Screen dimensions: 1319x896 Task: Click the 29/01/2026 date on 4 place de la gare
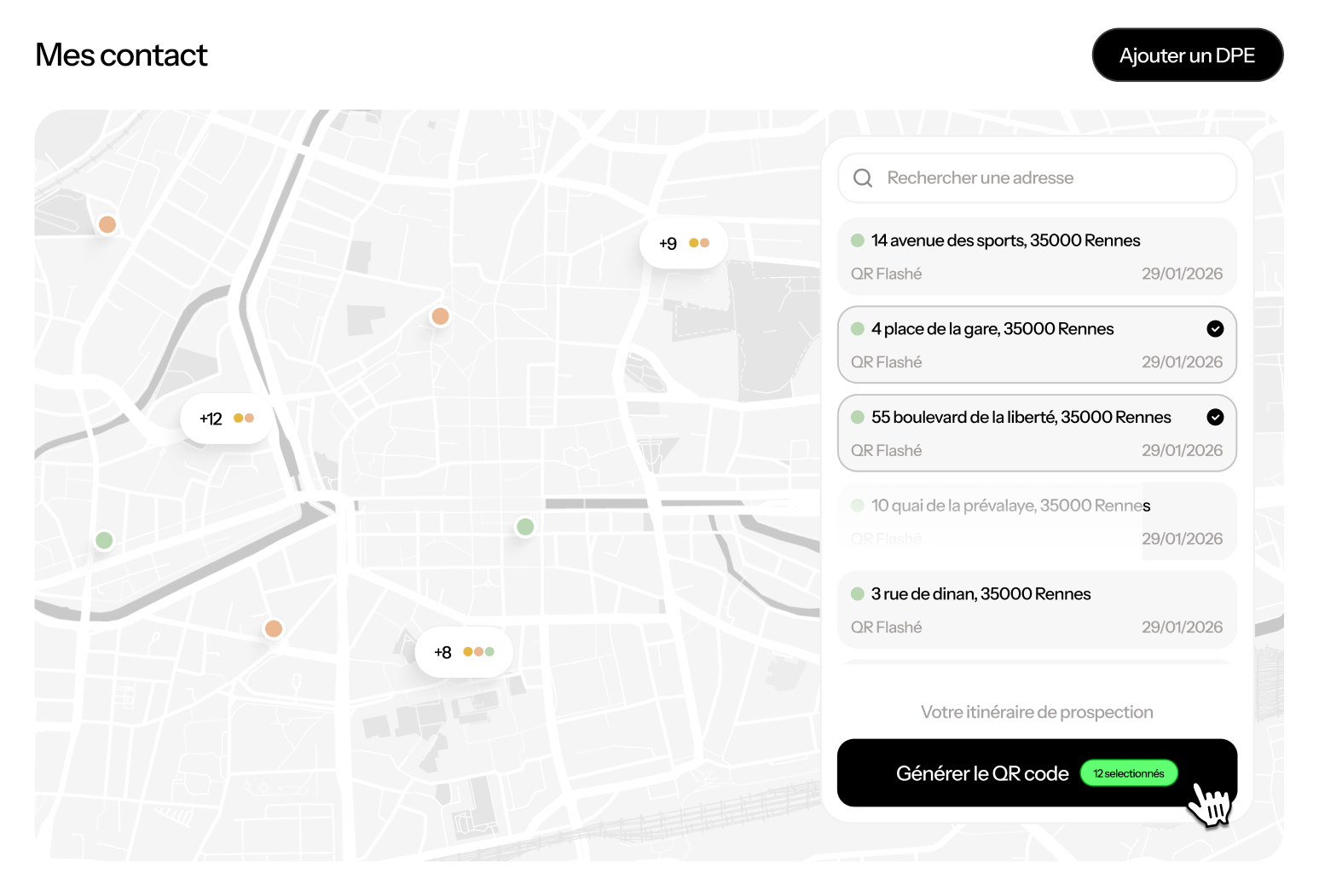(1183, 362)
